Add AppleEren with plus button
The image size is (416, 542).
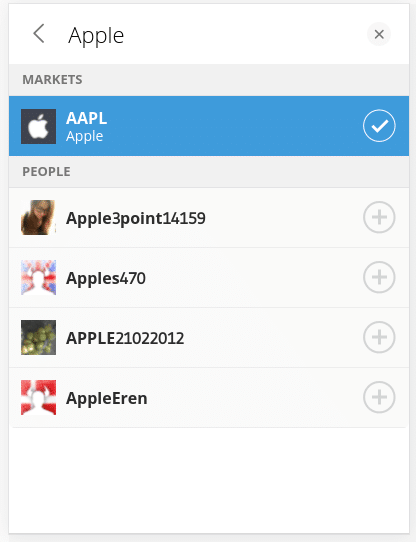379,397
